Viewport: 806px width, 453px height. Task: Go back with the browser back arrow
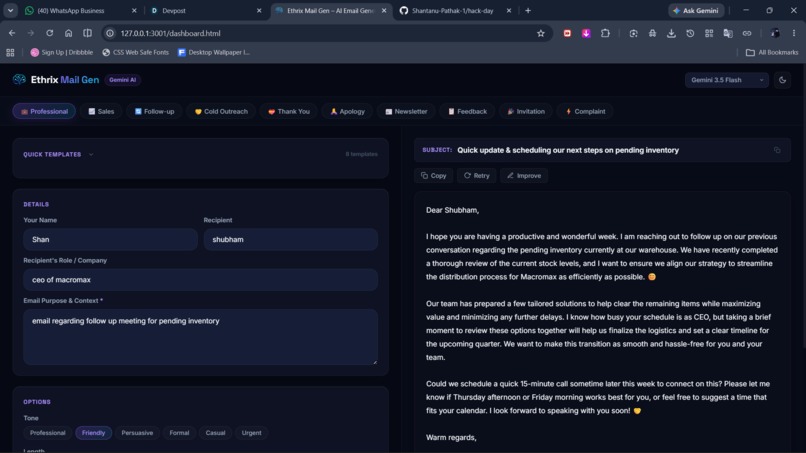[x=12, y=33]
